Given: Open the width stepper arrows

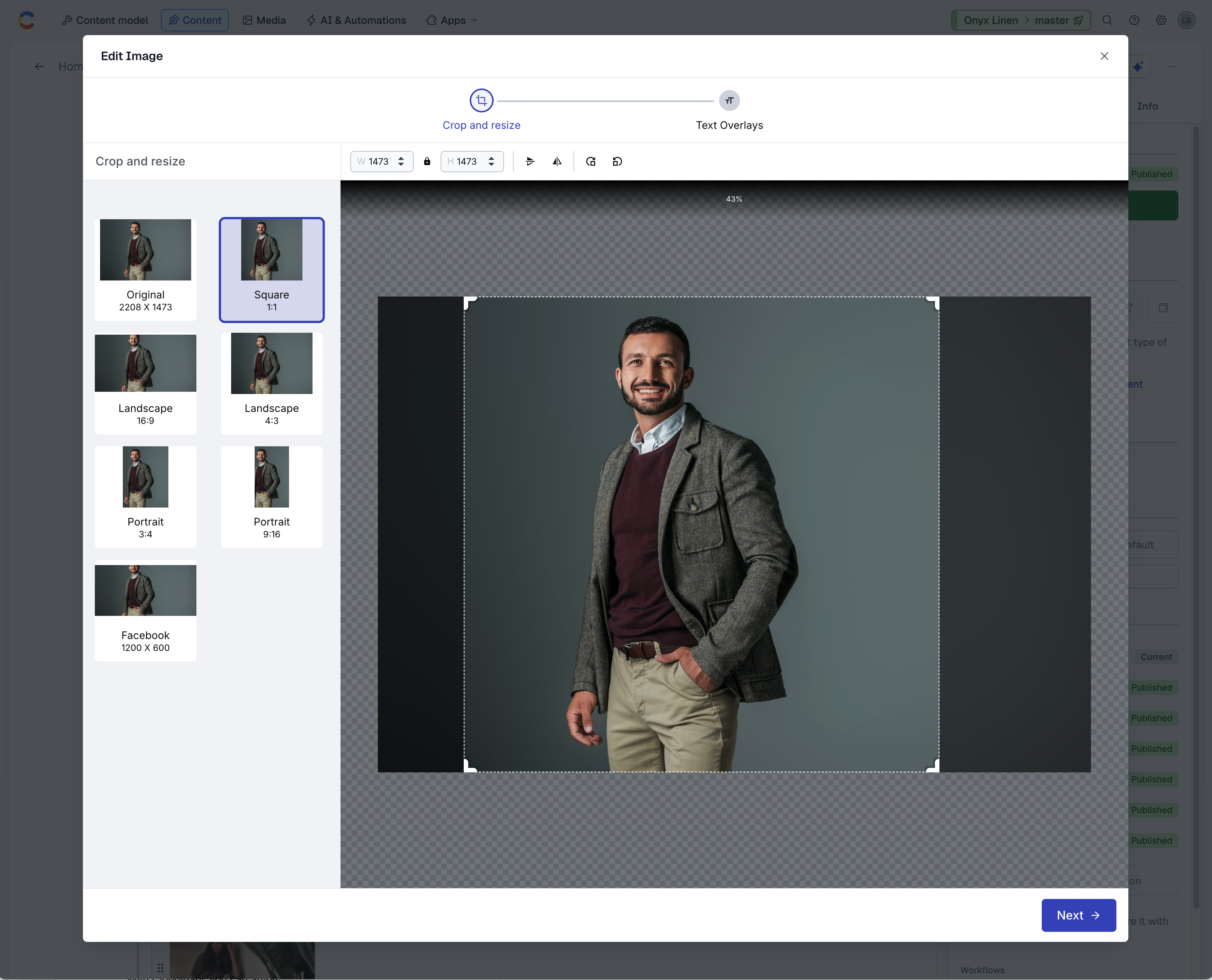Looking at the screenshot, I should coord(401,161).
